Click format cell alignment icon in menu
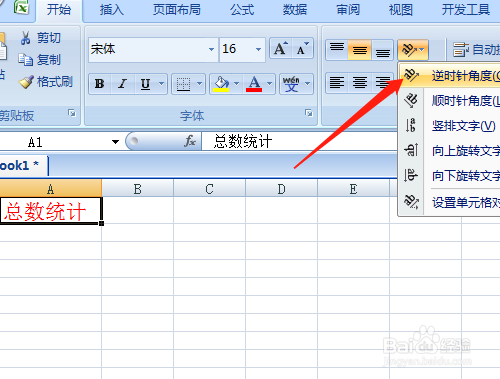 (x=411, y=202)
